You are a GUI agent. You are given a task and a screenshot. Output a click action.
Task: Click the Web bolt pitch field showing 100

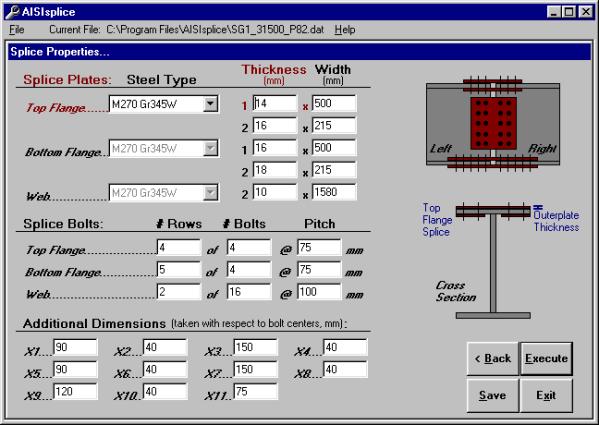pyautogui.click(x=319, y=292)
